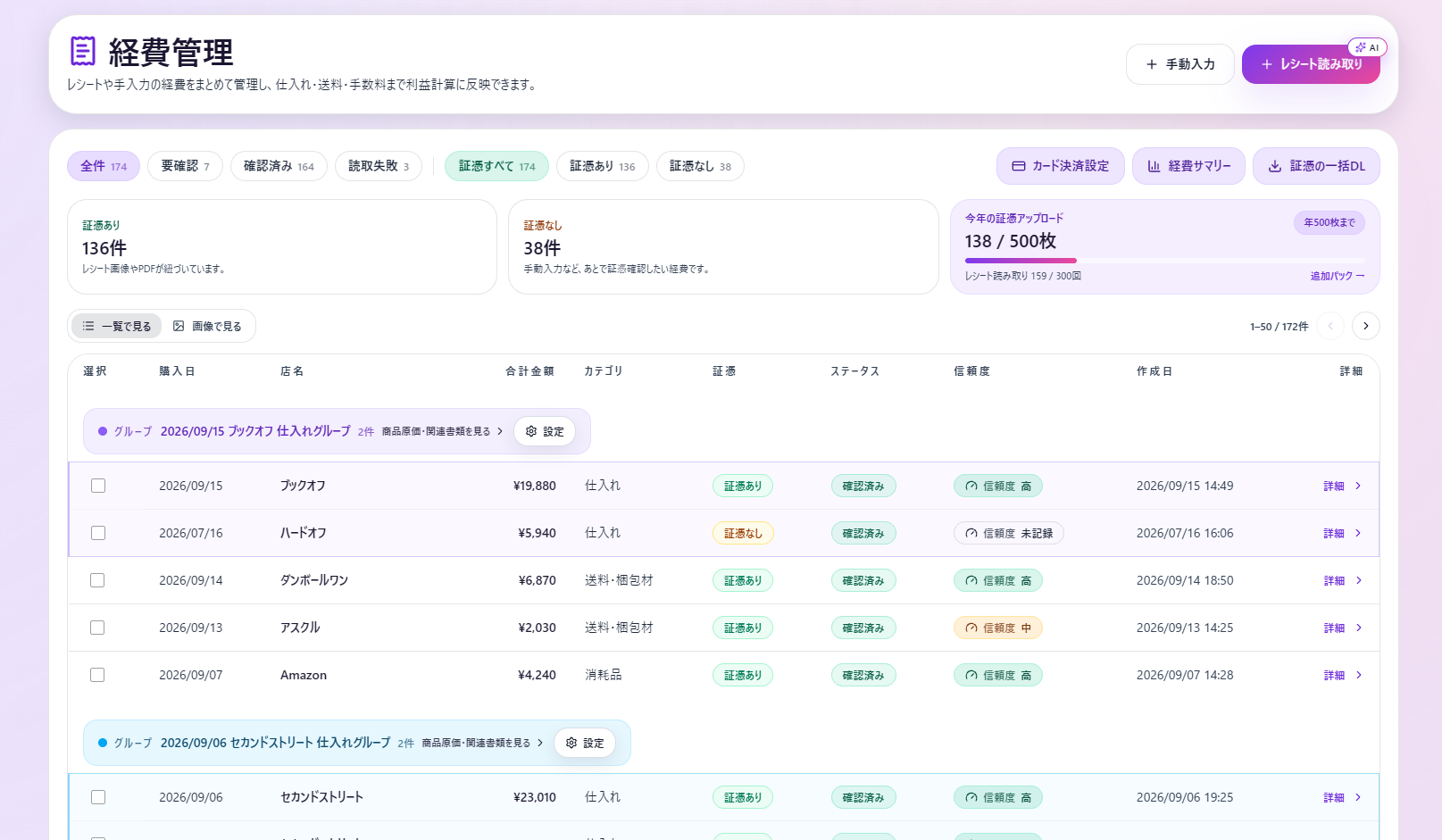Expand ブックオフ group 商品原価・関連書類を見る
The image size is (1442, 840).
point(442,431)
